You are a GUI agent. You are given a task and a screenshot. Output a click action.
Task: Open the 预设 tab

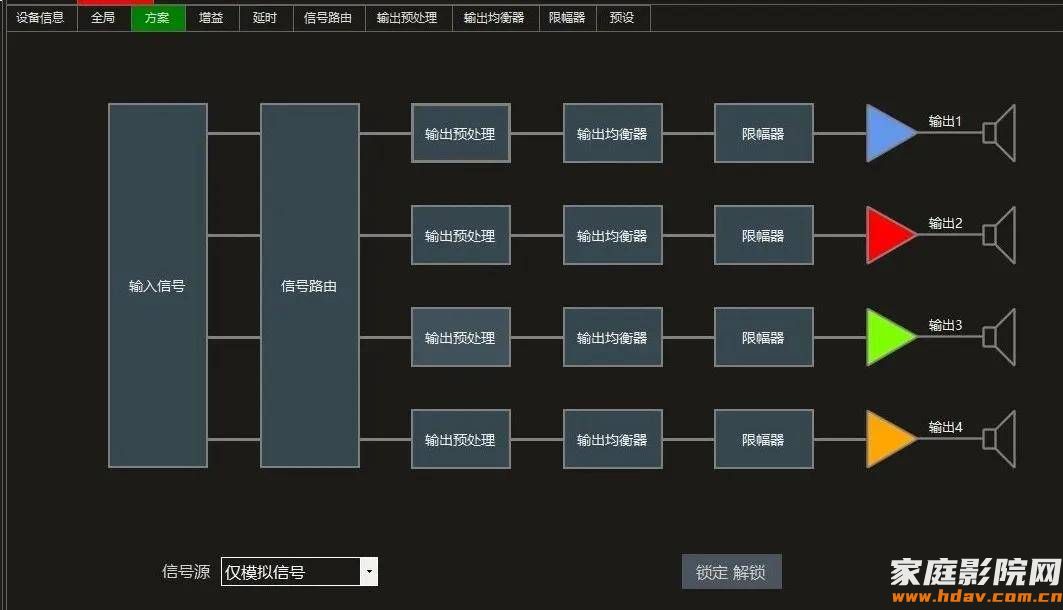(621, 17)
